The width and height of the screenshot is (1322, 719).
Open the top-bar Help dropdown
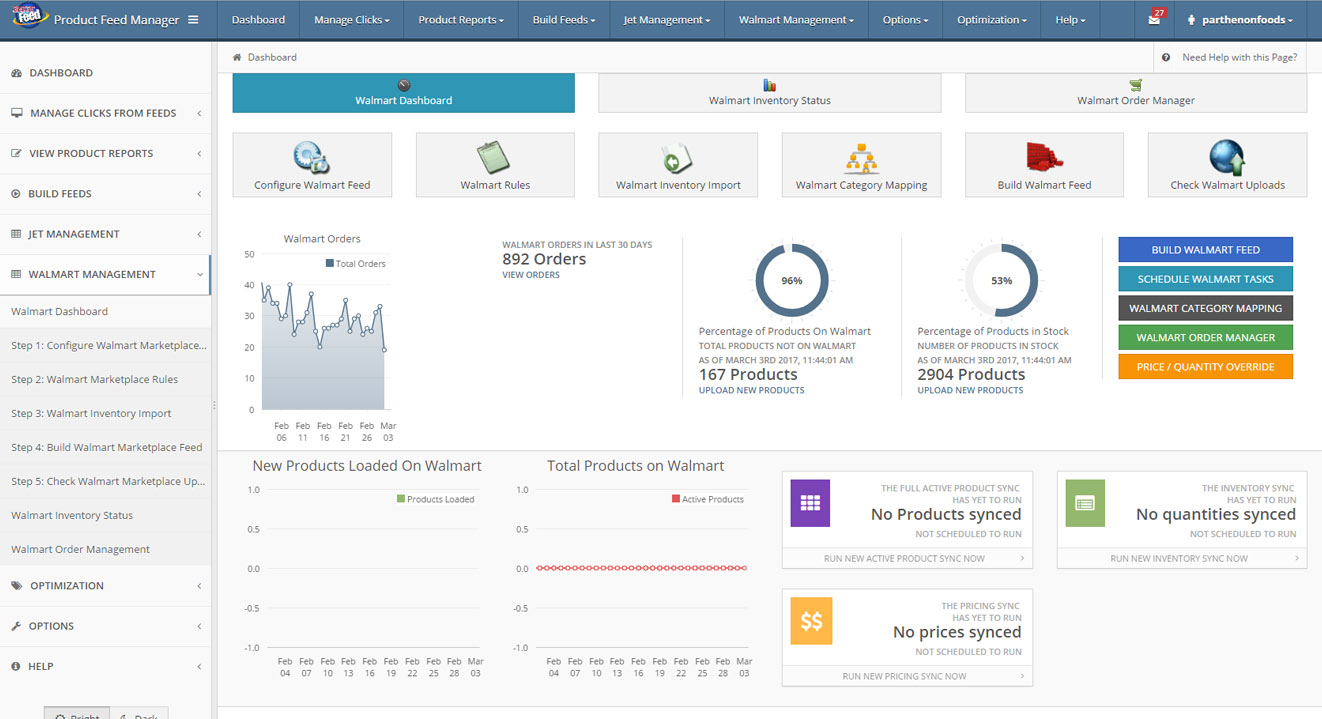pyautogui.click(x=1070, y=20)
